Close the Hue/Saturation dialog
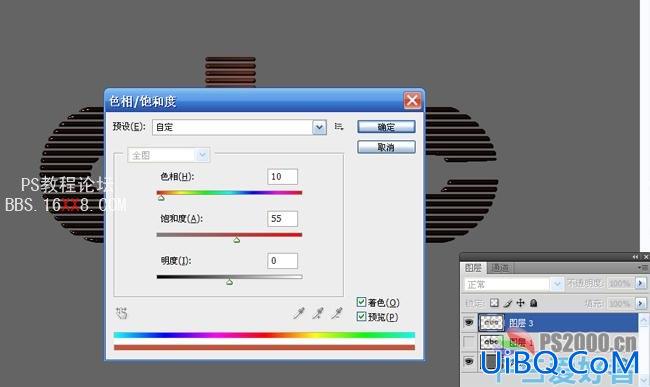 412,100
